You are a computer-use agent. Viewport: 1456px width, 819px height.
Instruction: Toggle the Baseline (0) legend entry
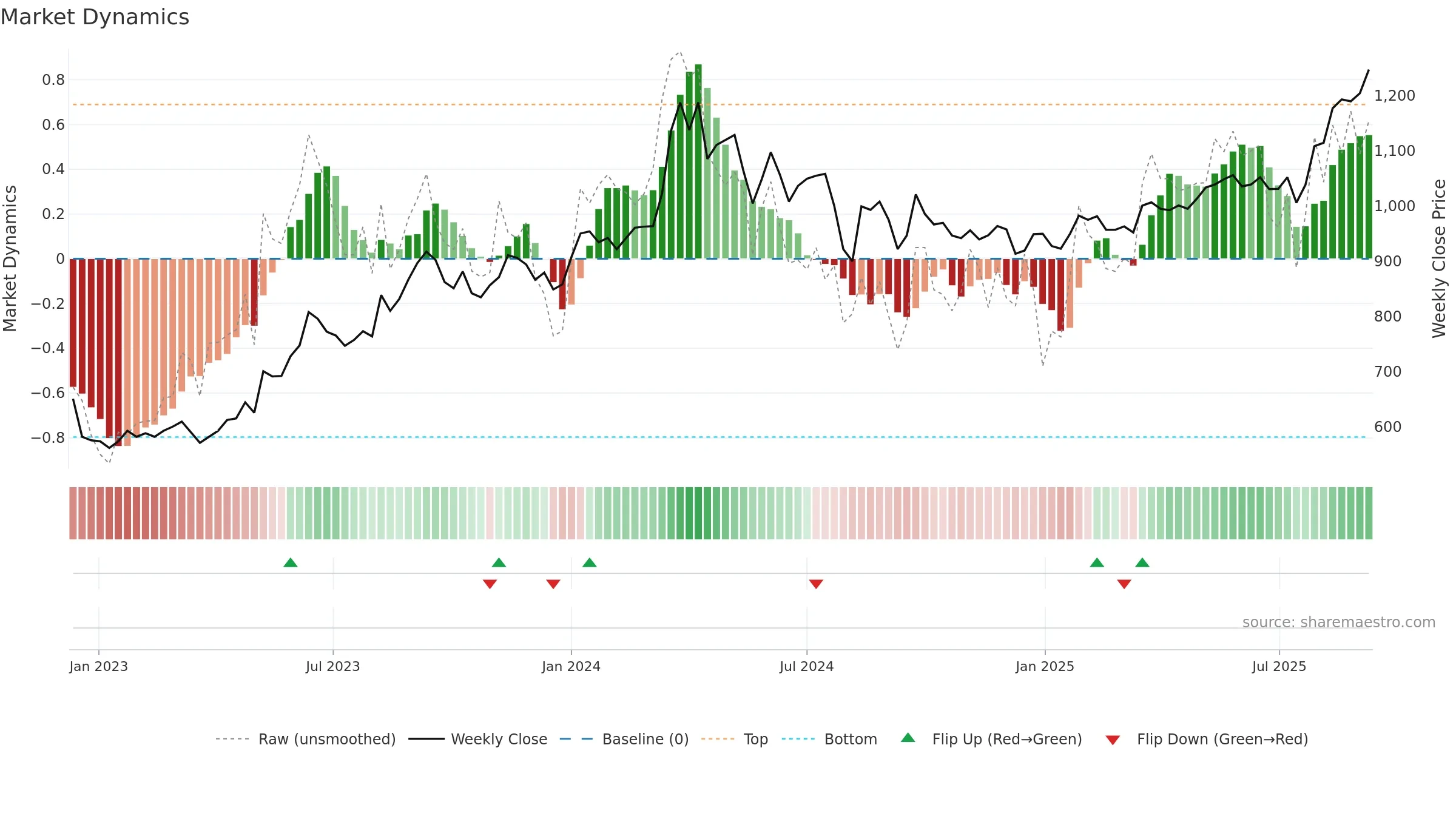pos(624,739)
